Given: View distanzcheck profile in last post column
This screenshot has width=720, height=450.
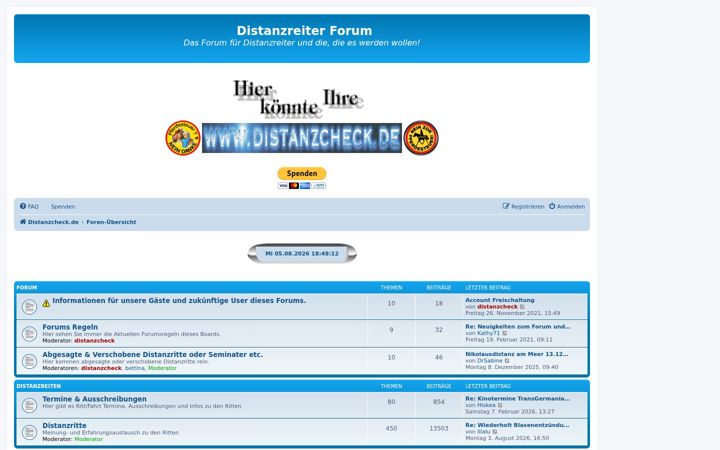Looking at the screenshot, I should point(497,306).
